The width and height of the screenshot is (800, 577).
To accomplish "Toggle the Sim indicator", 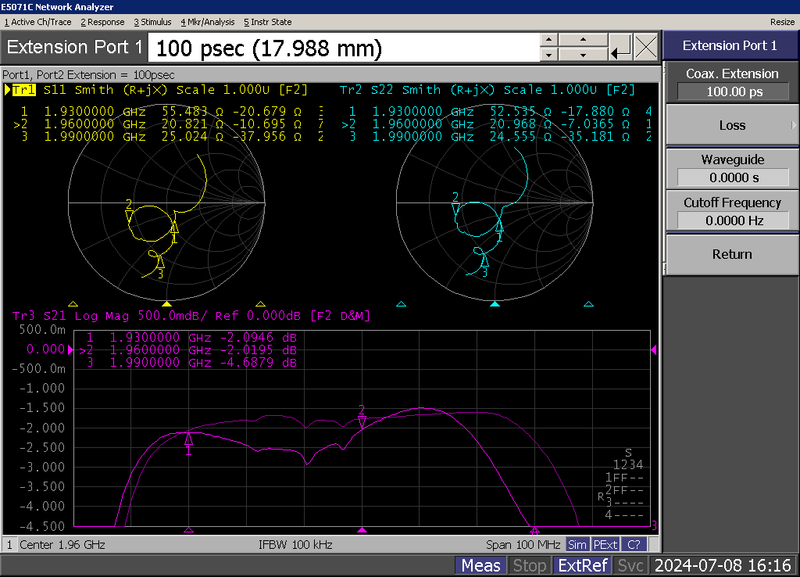I will (x=577, y=545).
